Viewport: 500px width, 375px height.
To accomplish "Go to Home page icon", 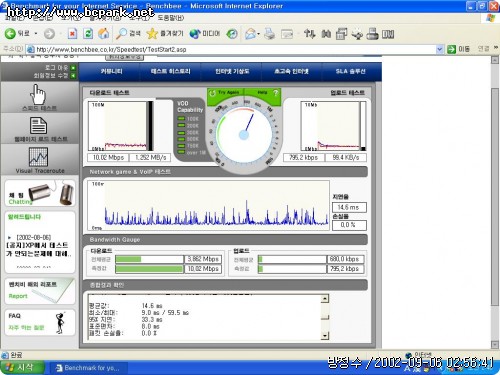I will point(104,33).
